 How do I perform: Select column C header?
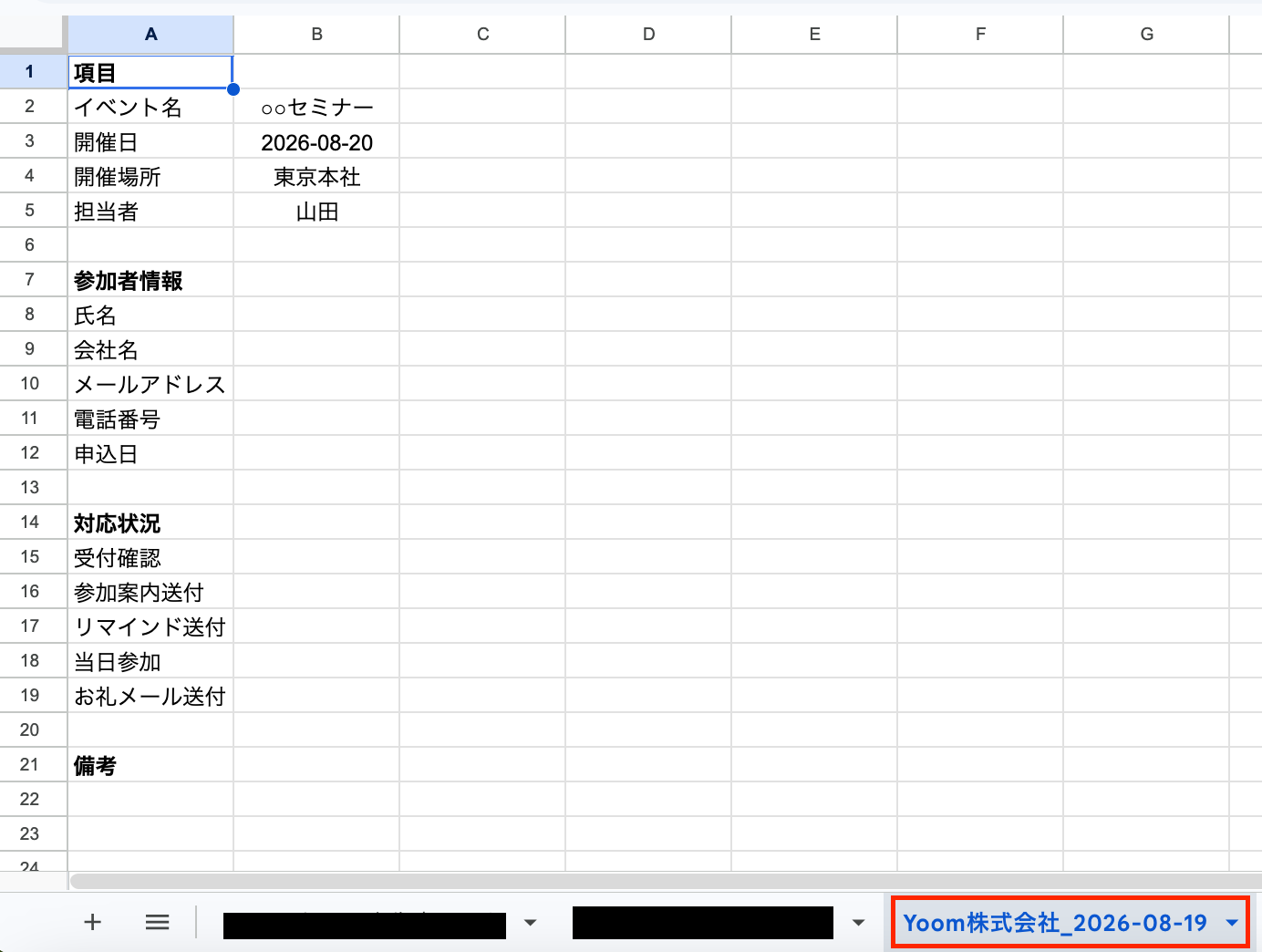click(x=482, y=35)
